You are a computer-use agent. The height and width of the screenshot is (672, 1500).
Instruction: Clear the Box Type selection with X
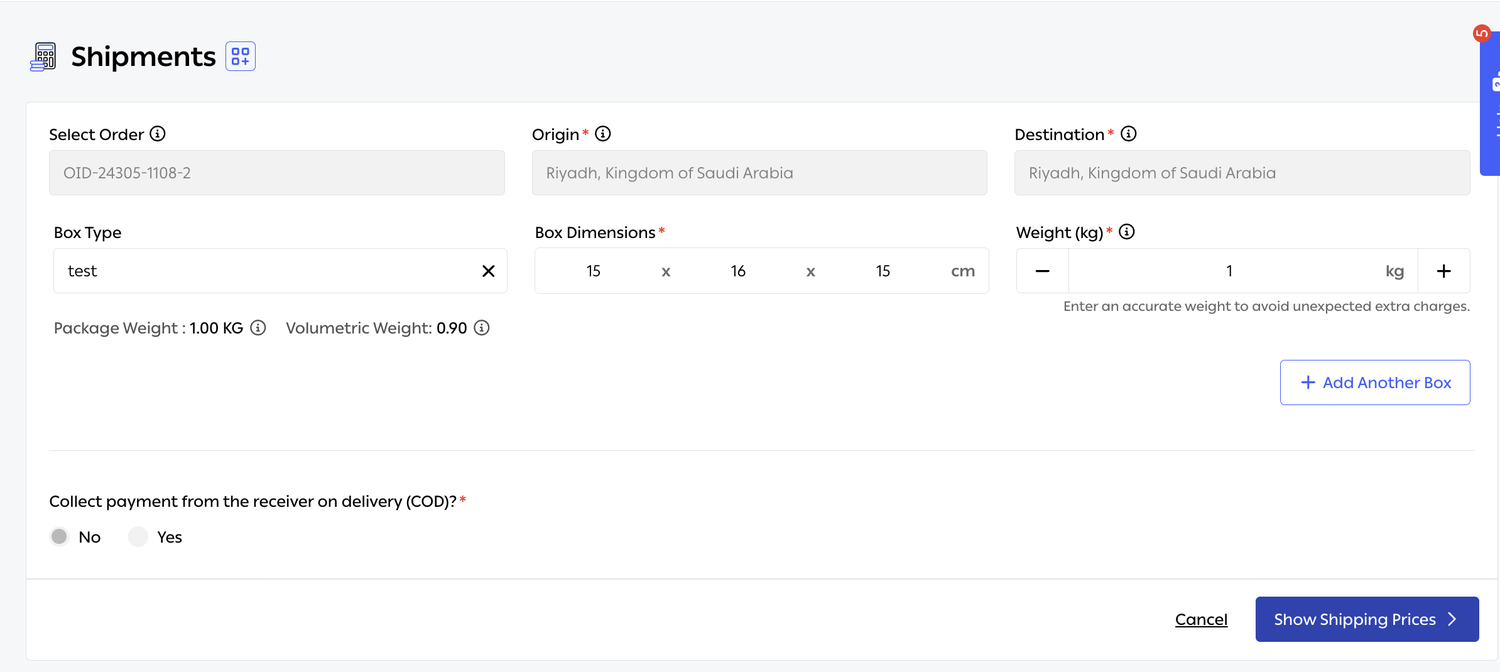tap(488, 271)
